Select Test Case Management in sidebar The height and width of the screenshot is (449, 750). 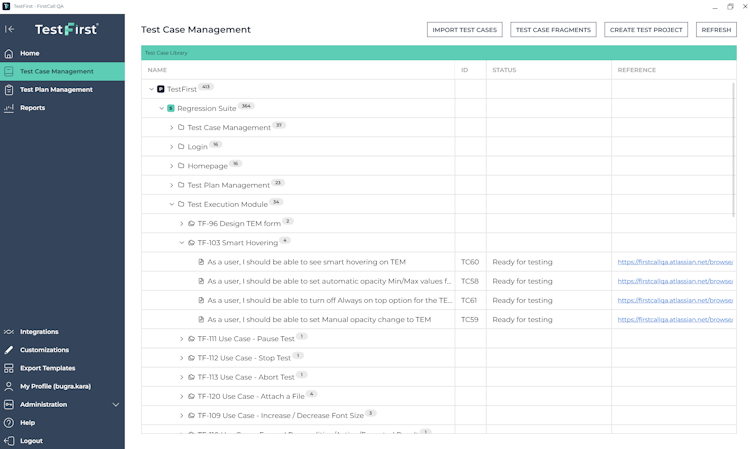pos(57,72)
